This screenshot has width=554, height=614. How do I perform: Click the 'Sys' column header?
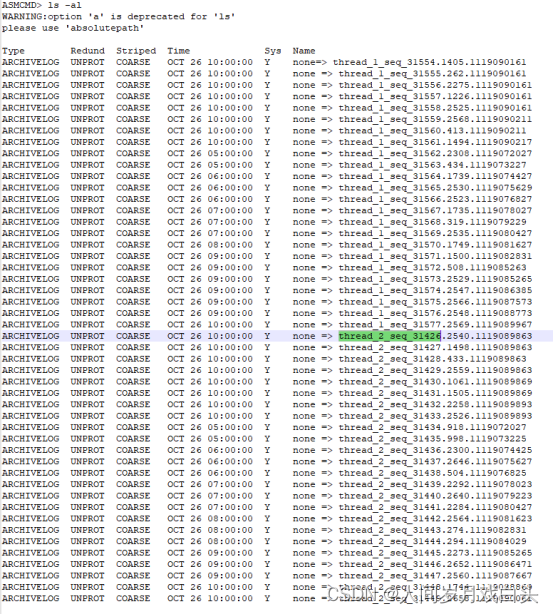coord(273,51)
